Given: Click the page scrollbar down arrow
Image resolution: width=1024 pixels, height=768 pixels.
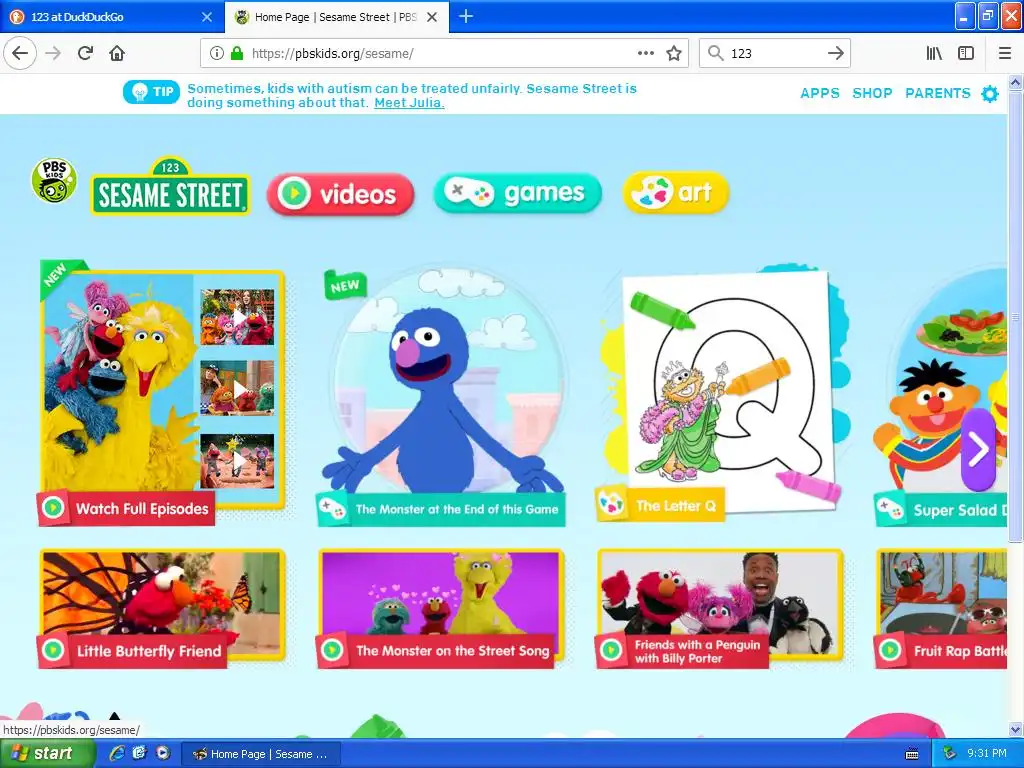Looking at the screenshot, I should point(1016,729).
